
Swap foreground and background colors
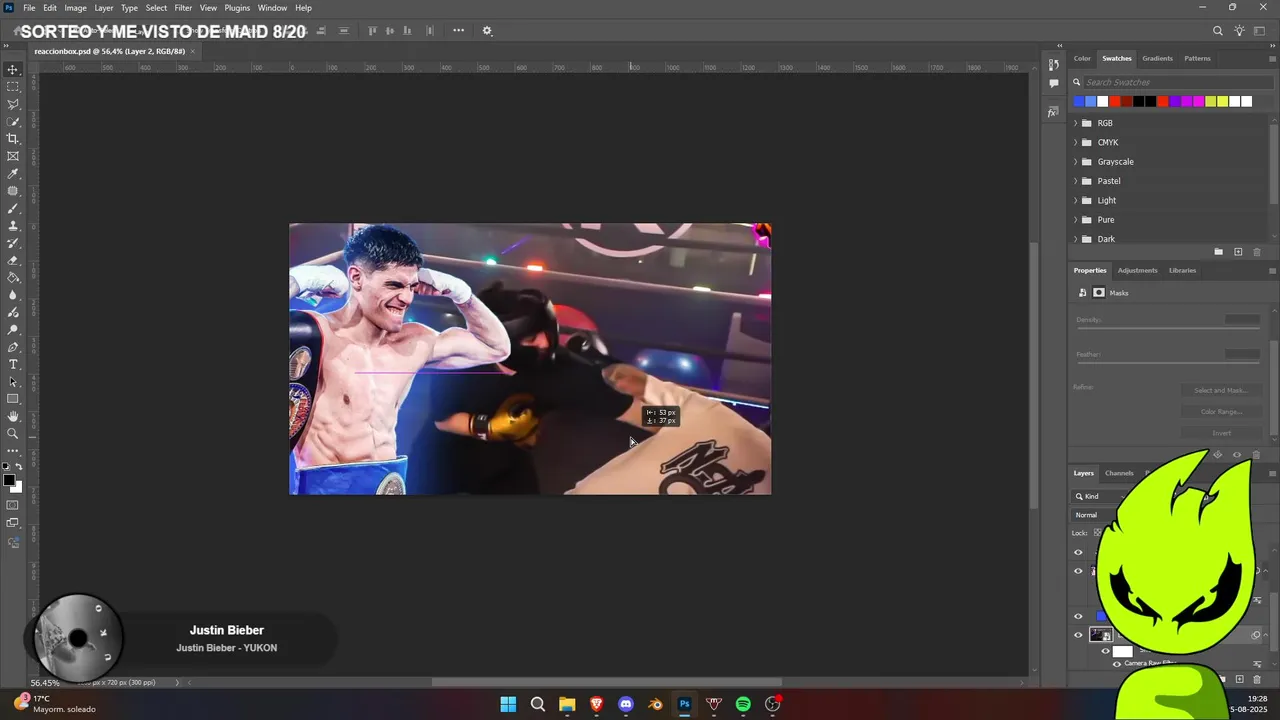[x=18, y=467]
